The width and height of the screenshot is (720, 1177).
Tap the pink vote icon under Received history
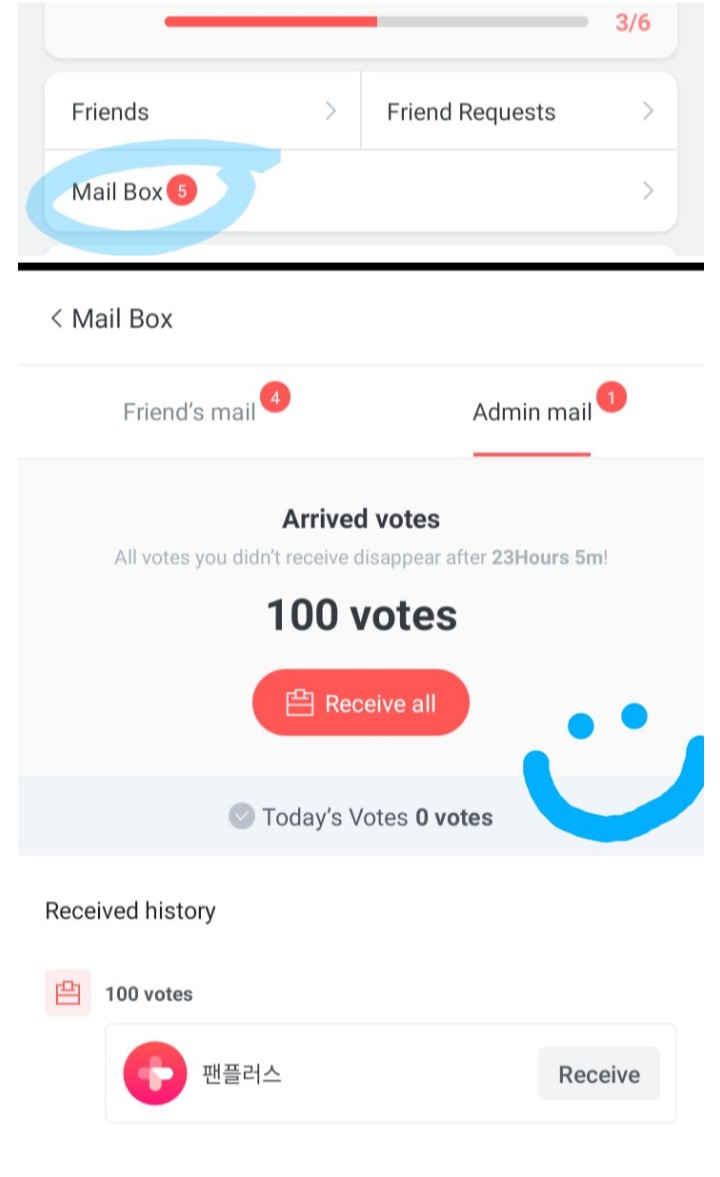click(x=68, y=993)
